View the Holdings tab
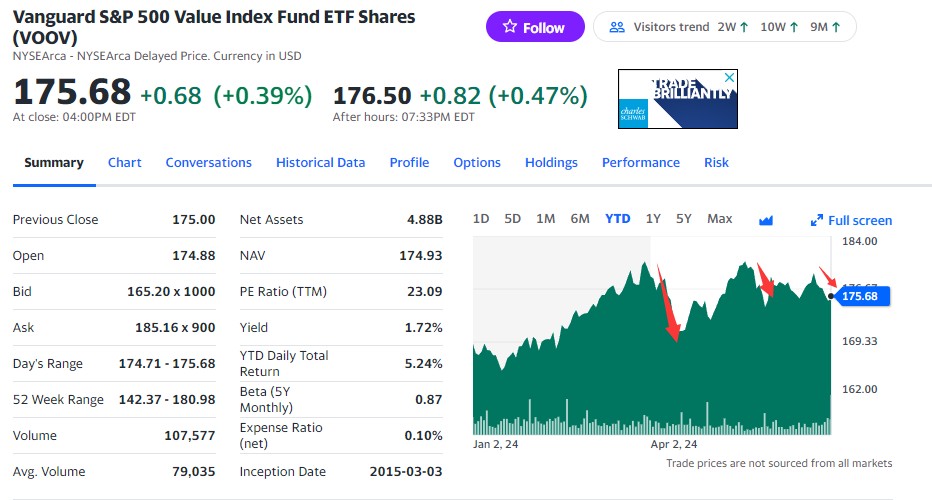The width and height of the screenshot is (932, 500). point(551,163)
